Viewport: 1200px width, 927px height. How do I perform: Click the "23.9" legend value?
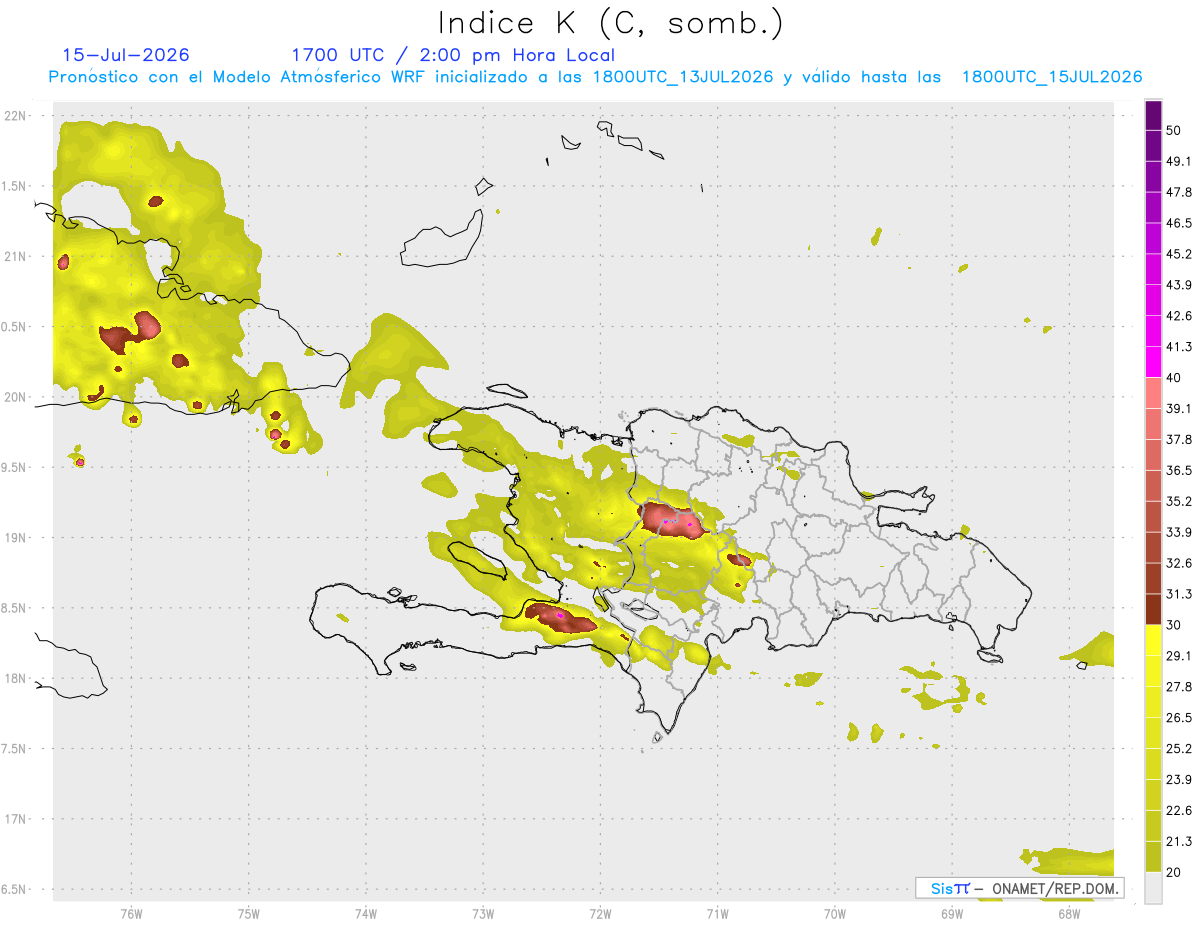point(1179,780)
